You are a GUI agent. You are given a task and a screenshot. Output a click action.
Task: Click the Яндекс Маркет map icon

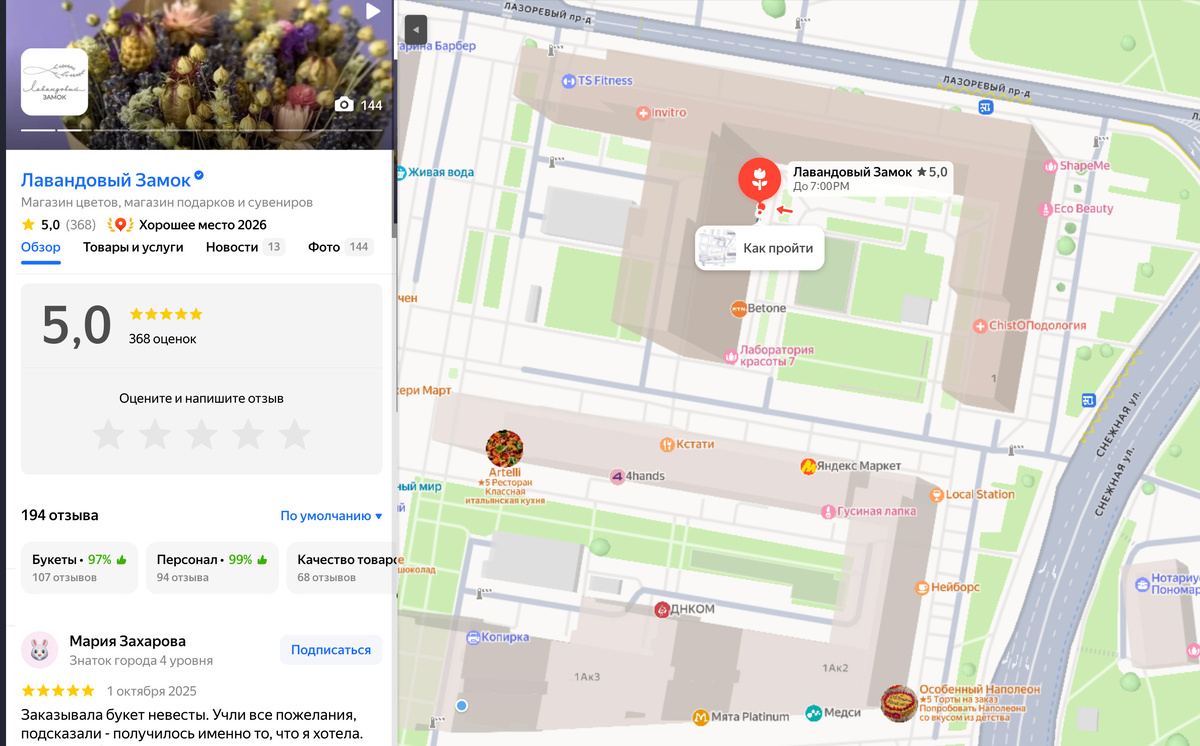[x=808, y=466]
